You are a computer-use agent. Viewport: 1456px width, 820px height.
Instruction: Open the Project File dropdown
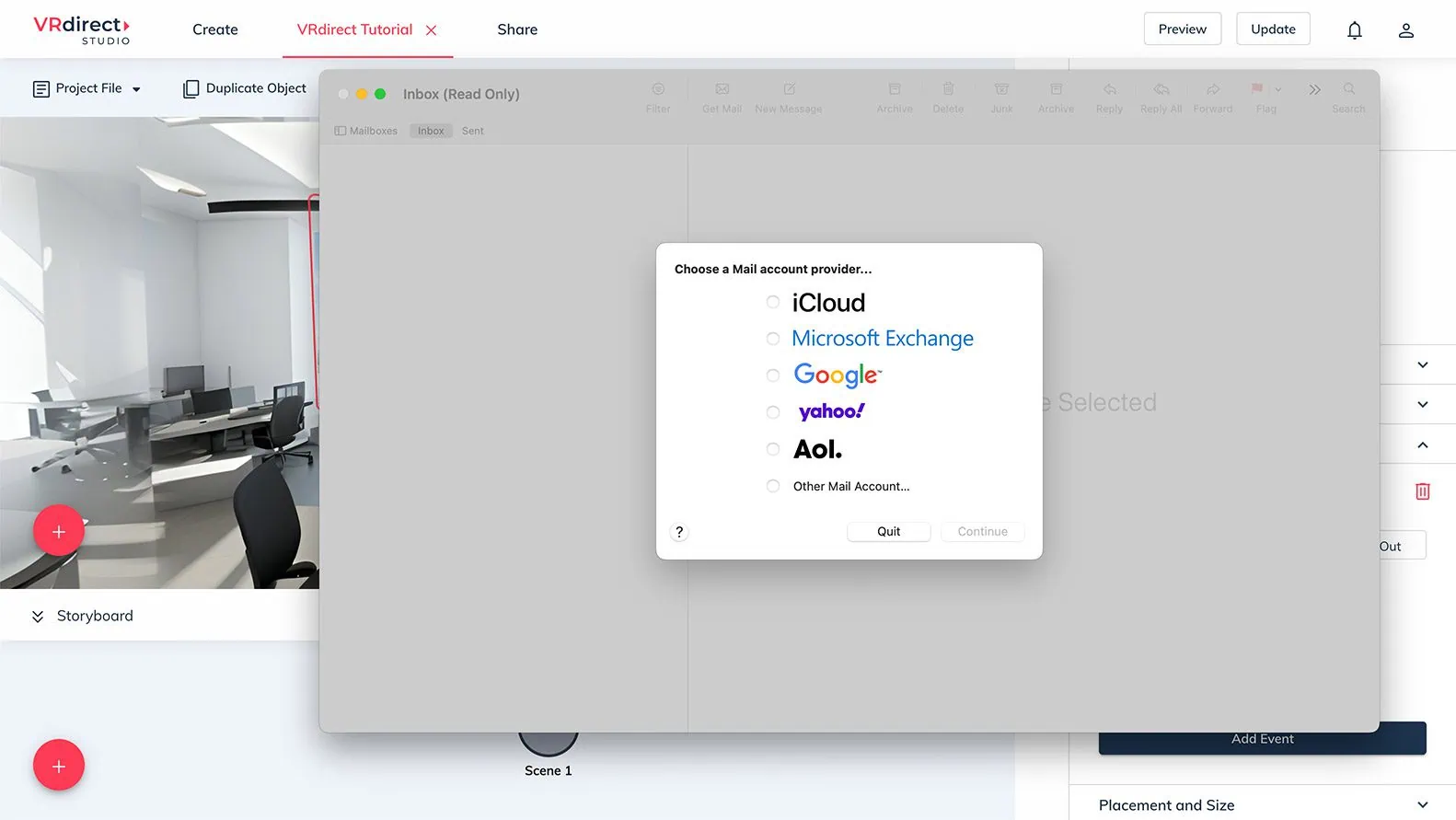click(87, 88)
